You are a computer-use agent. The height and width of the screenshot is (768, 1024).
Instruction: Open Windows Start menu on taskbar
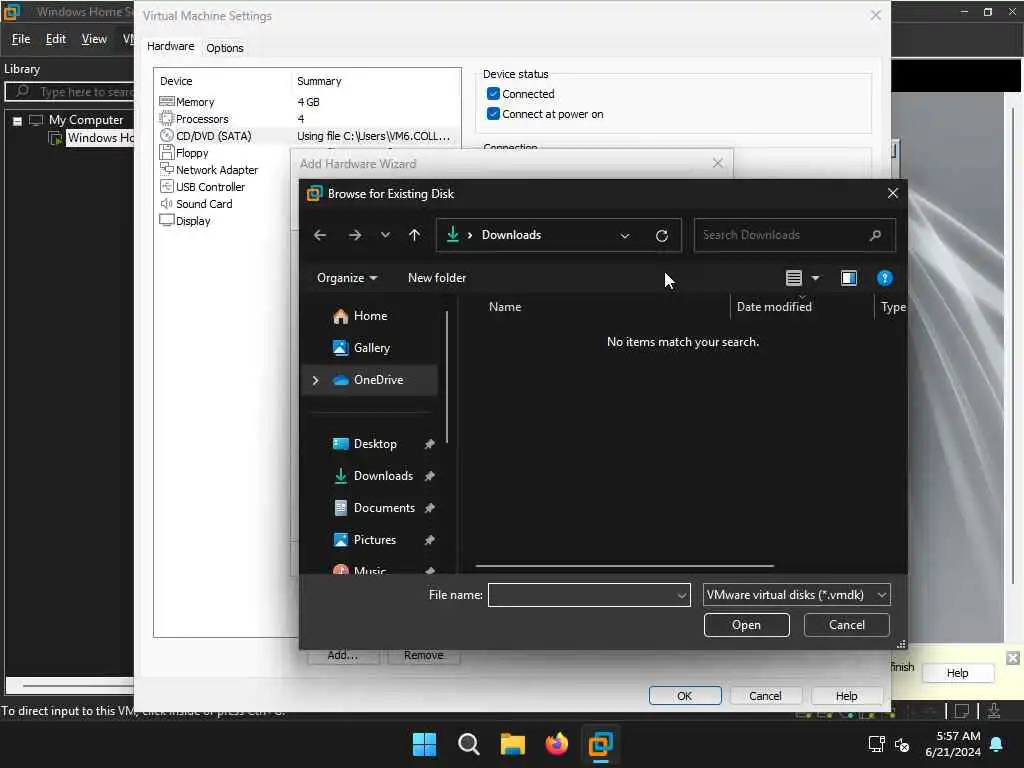[x=424, y=744]
